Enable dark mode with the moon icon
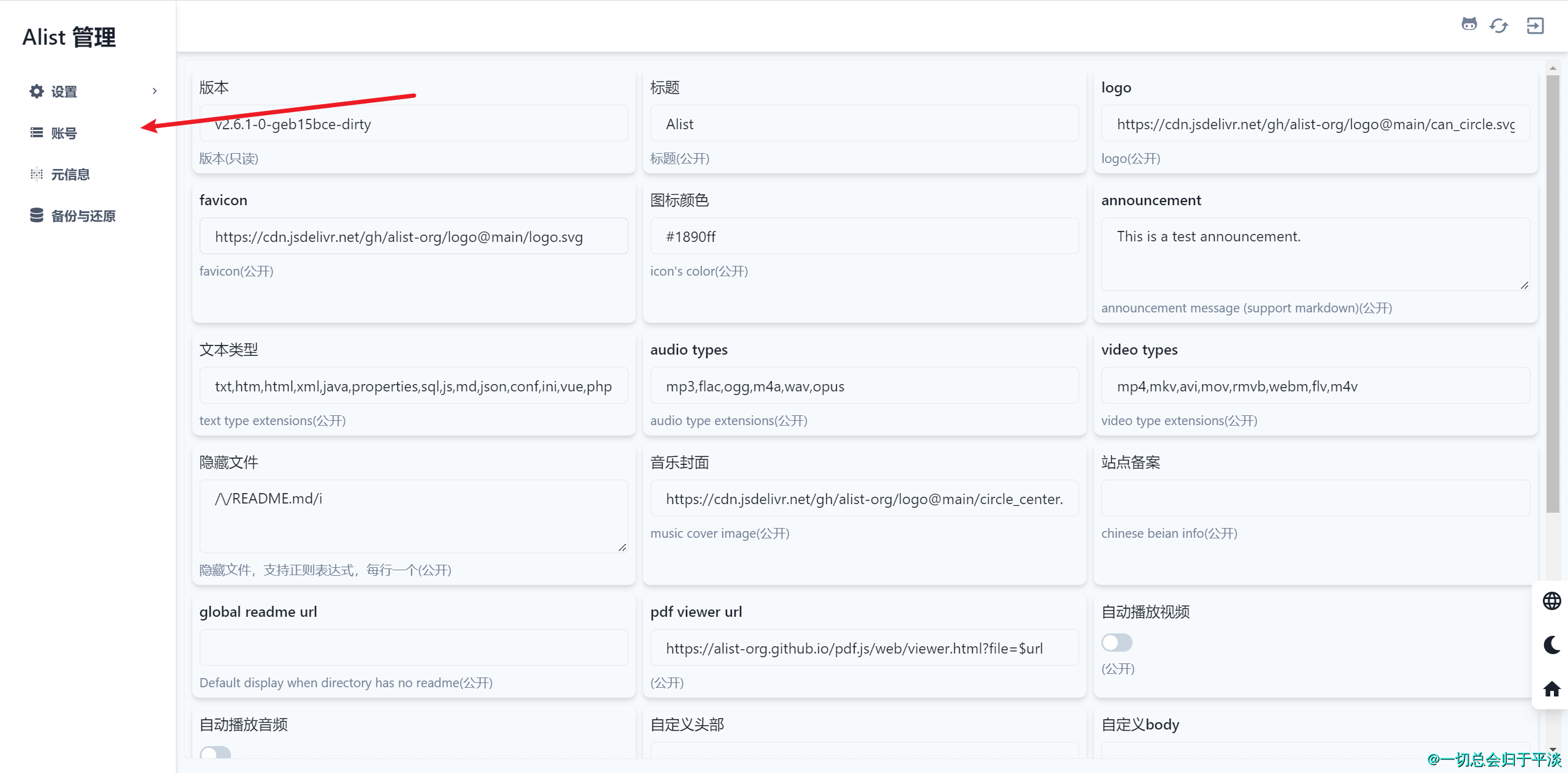Viewport: 1568px width, 773px height. coord(1551,644)
